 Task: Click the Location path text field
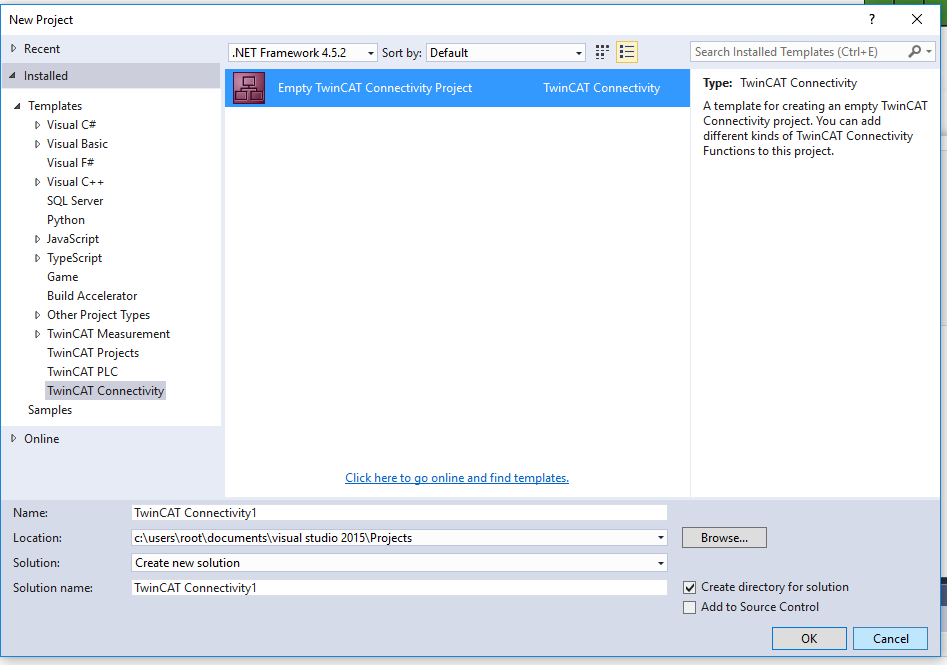coord(393,538)
